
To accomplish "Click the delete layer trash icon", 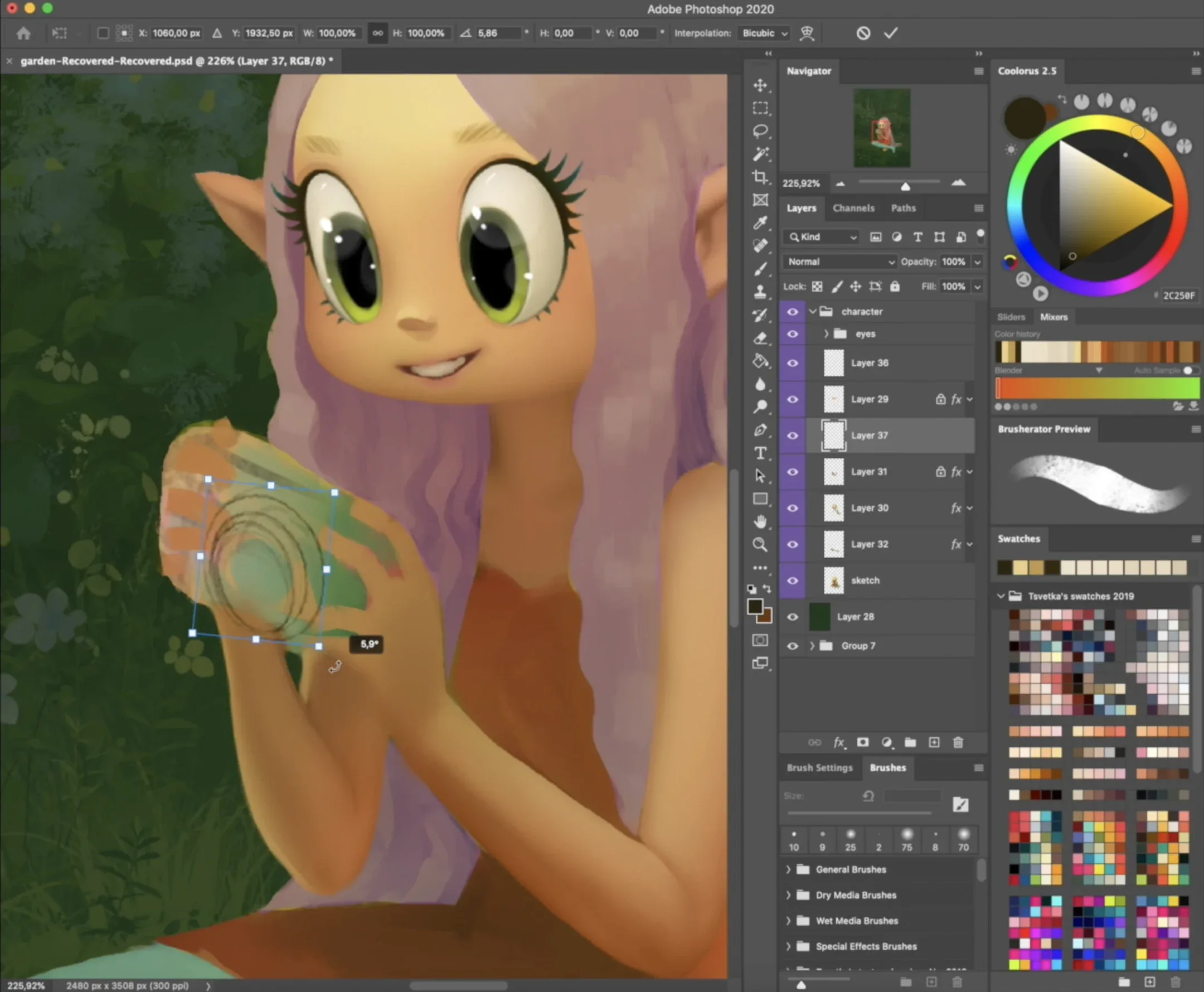I will [x=958, y=742].
